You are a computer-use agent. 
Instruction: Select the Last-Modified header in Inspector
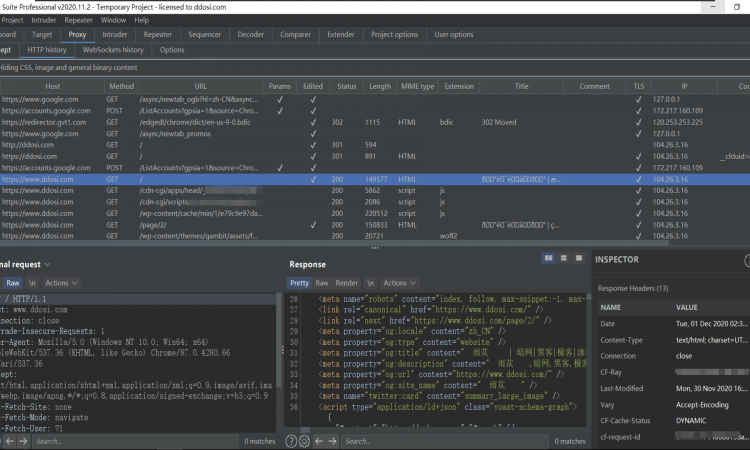pos(673,388)
